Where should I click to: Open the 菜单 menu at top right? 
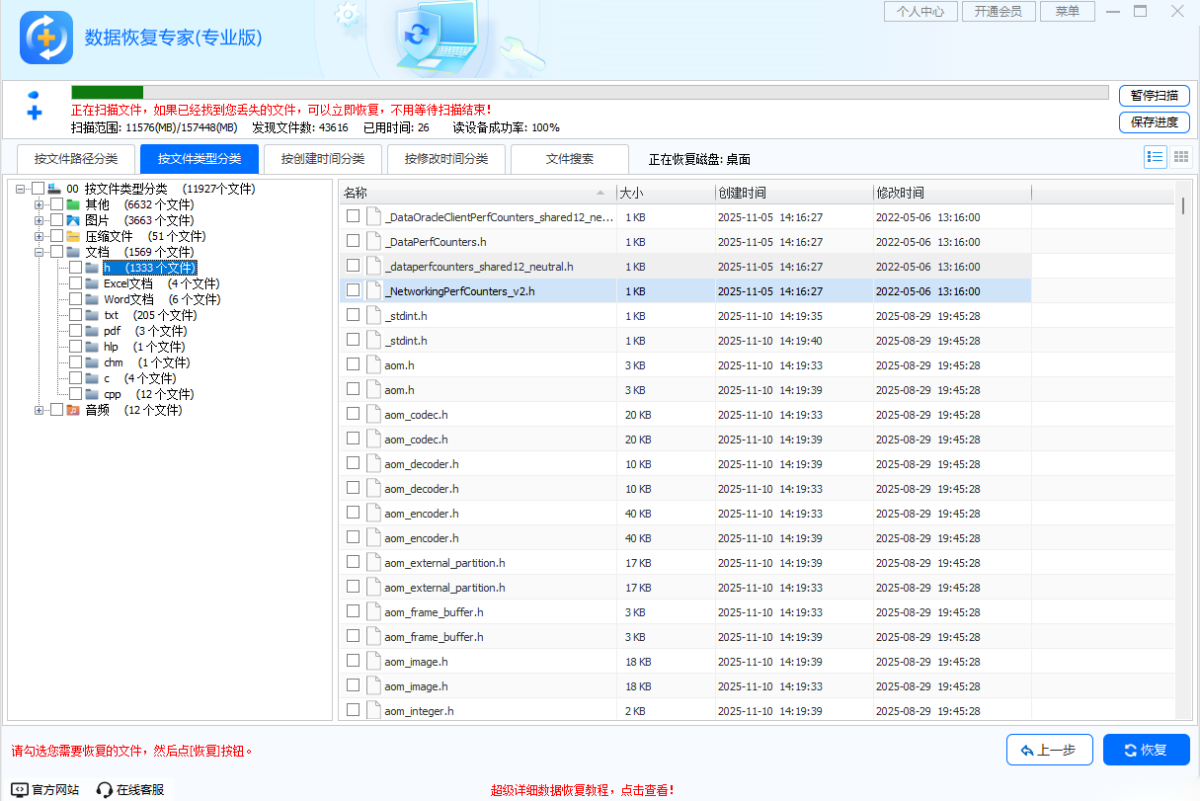tap(1067, 12)
